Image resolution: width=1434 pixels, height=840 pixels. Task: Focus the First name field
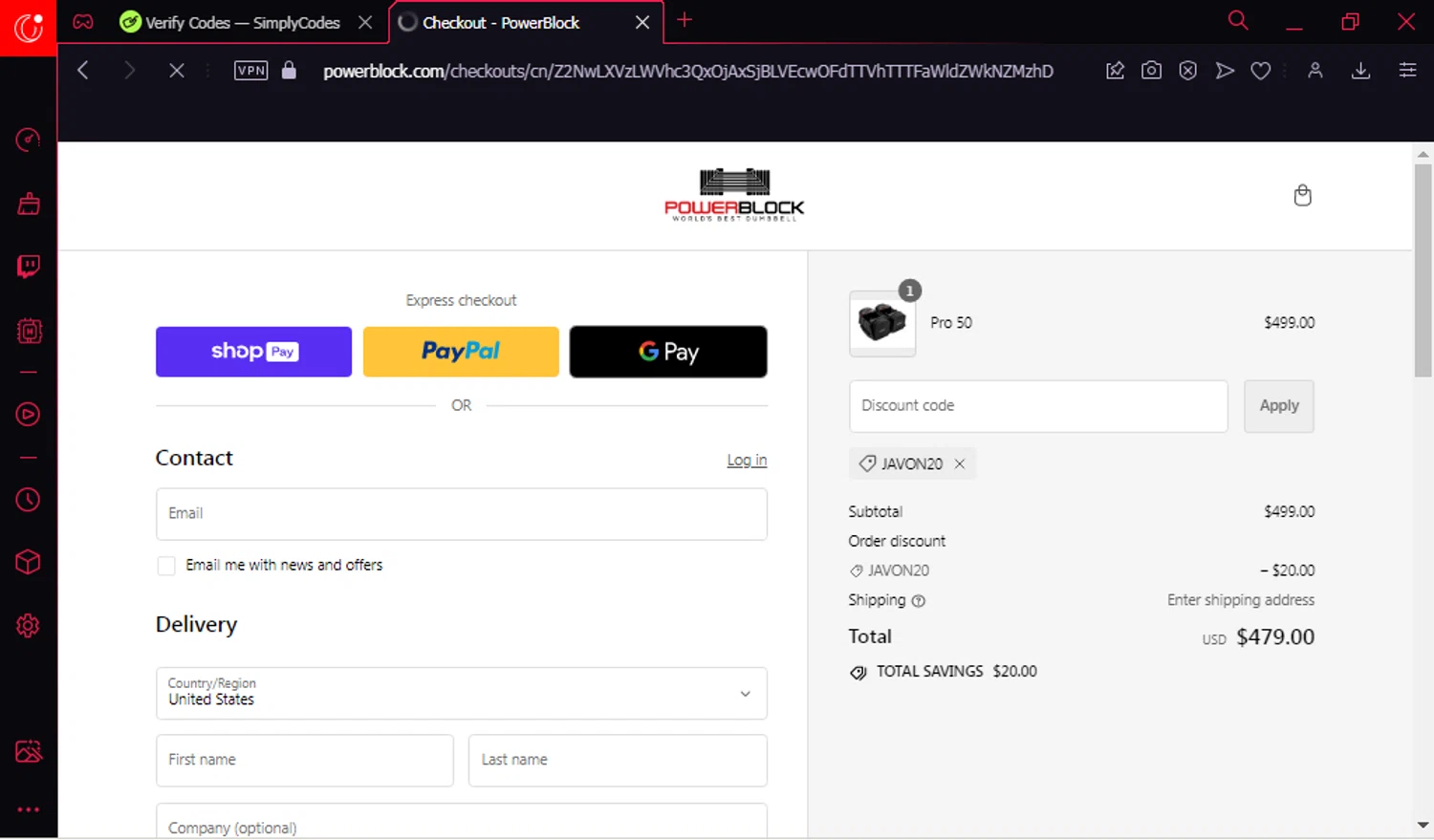304,760
